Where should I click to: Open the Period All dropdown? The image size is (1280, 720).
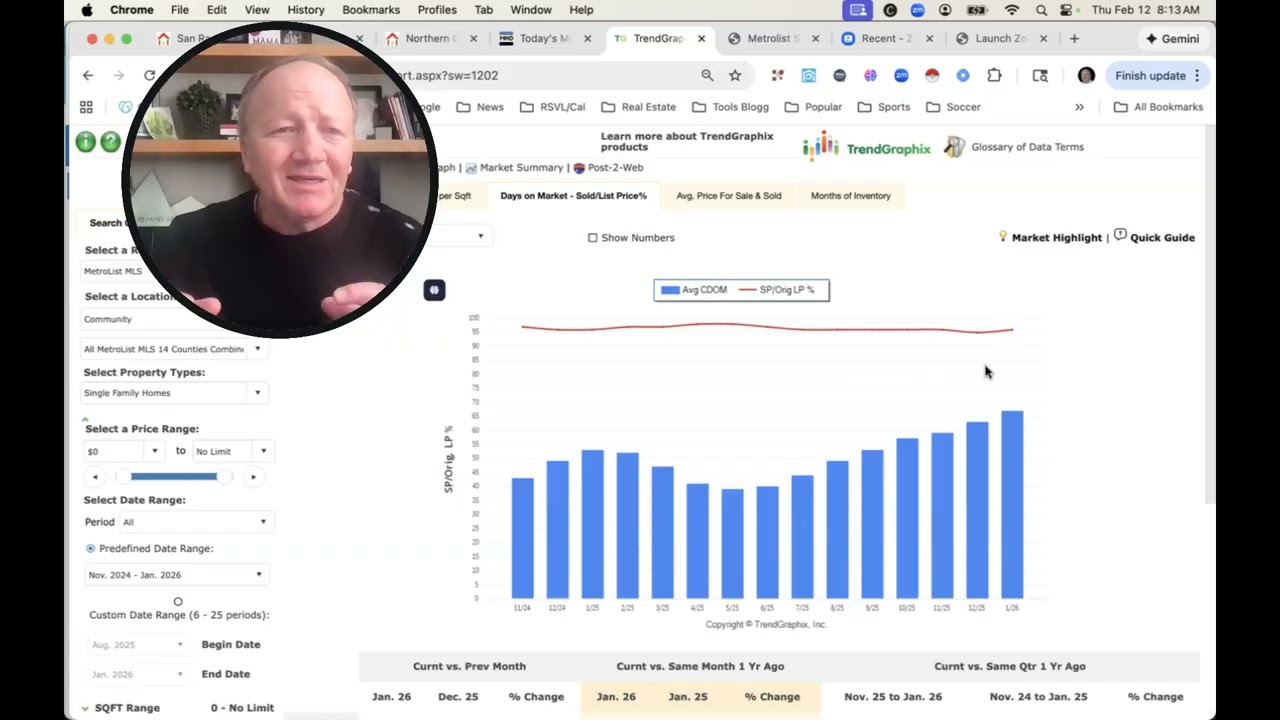click(195, 522)
